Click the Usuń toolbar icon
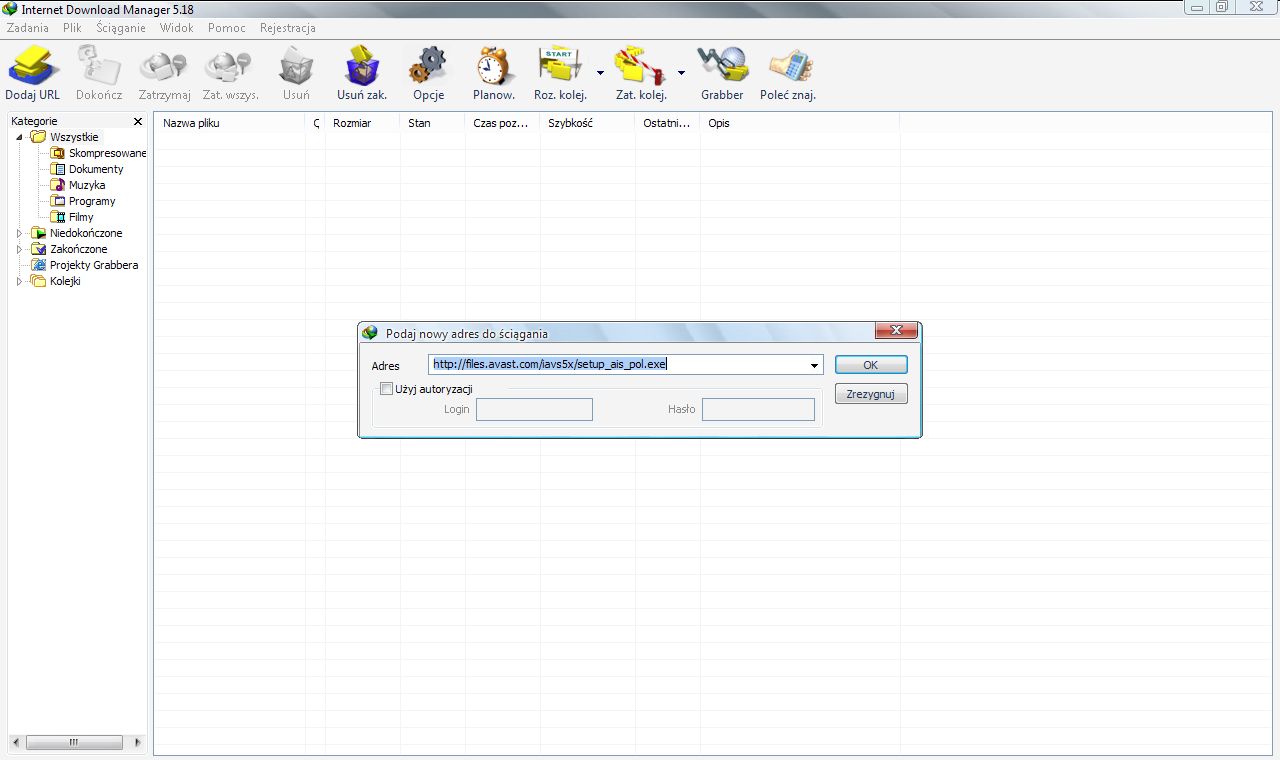The height and width of the screenshot is (760, 1280). click(296, 66)
